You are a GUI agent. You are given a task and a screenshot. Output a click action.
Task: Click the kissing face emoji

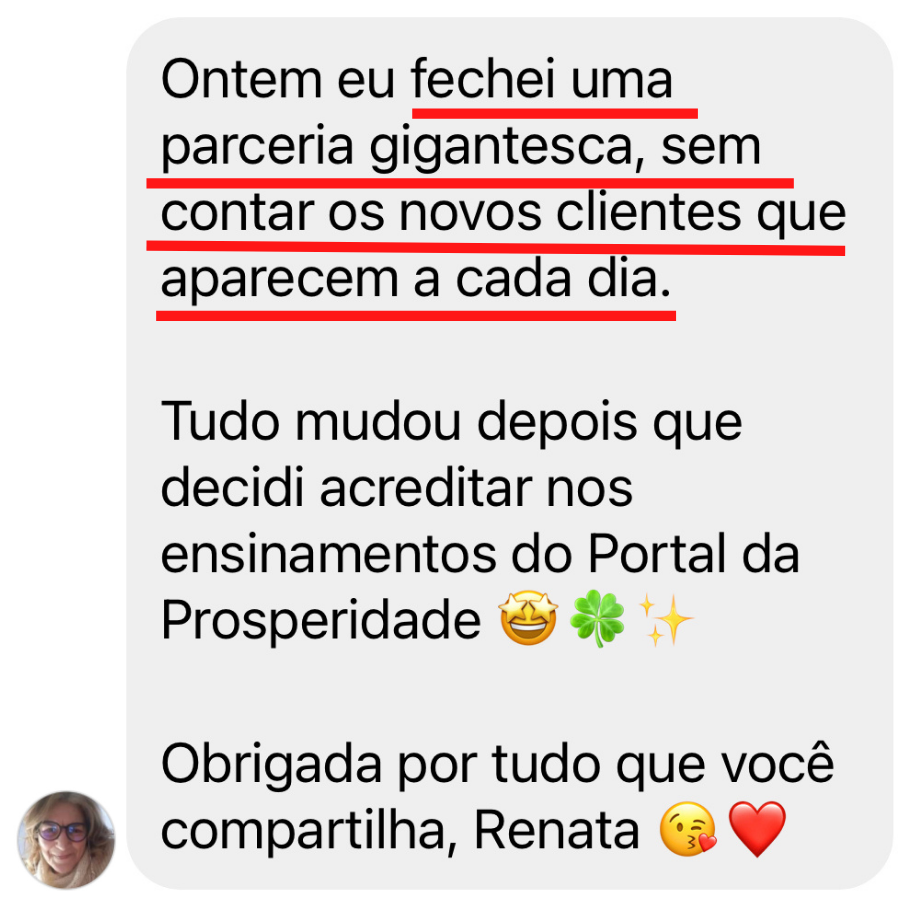point(688,829)
